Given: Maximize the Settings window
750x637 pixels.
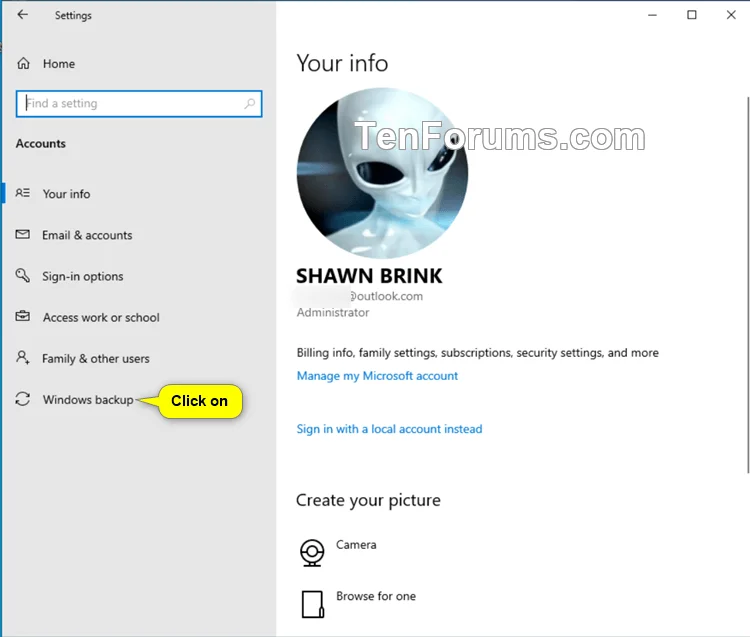Looking at the screenshot, I should (692, 15).
